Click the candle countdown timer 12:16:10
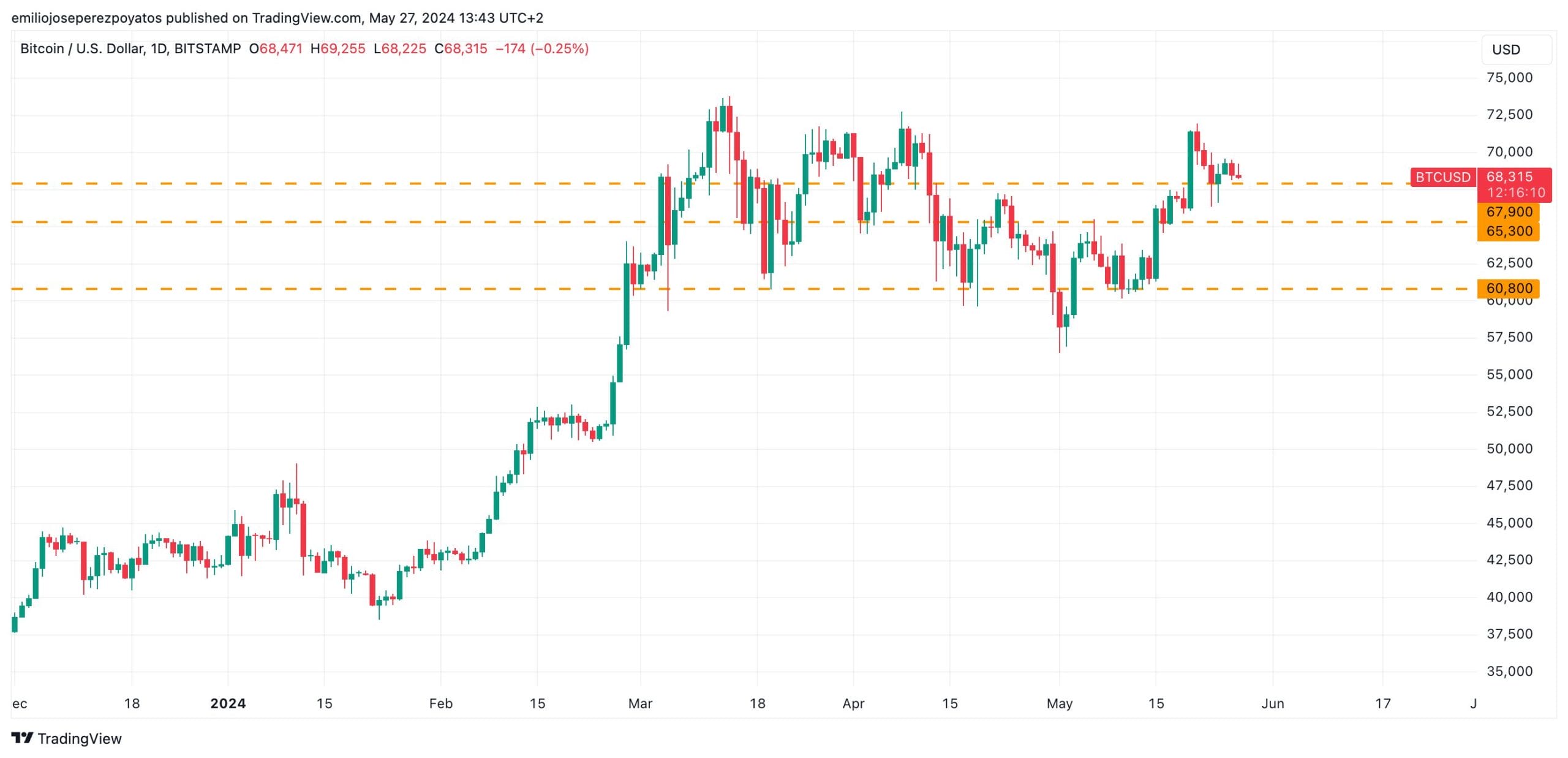Image resolution: width=1568 pixels, height=758 pixels. [1515, 192]
